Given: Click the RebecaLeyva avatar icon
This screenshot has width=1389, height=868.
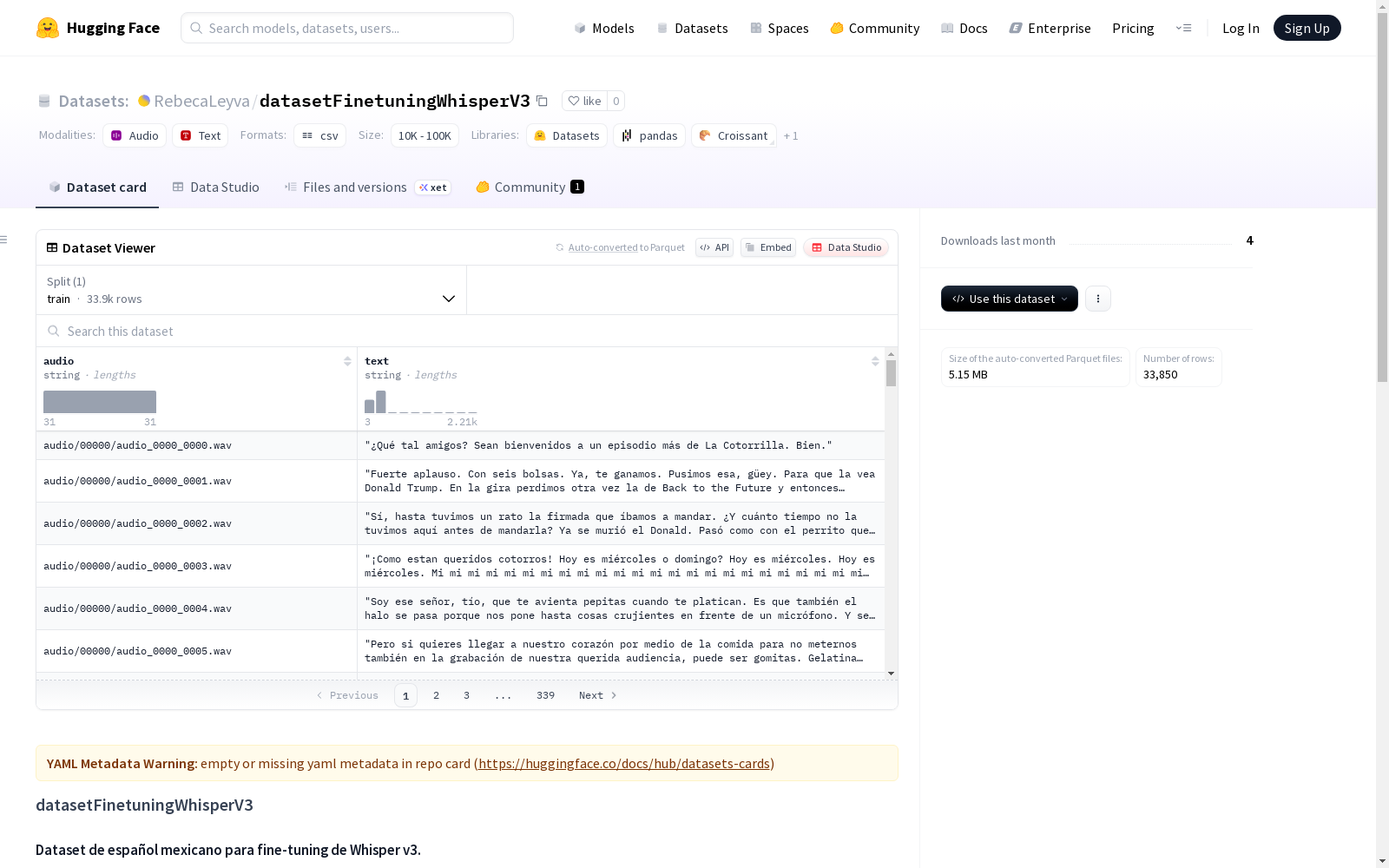Looking at the screenshot, I should pos(144,101).
